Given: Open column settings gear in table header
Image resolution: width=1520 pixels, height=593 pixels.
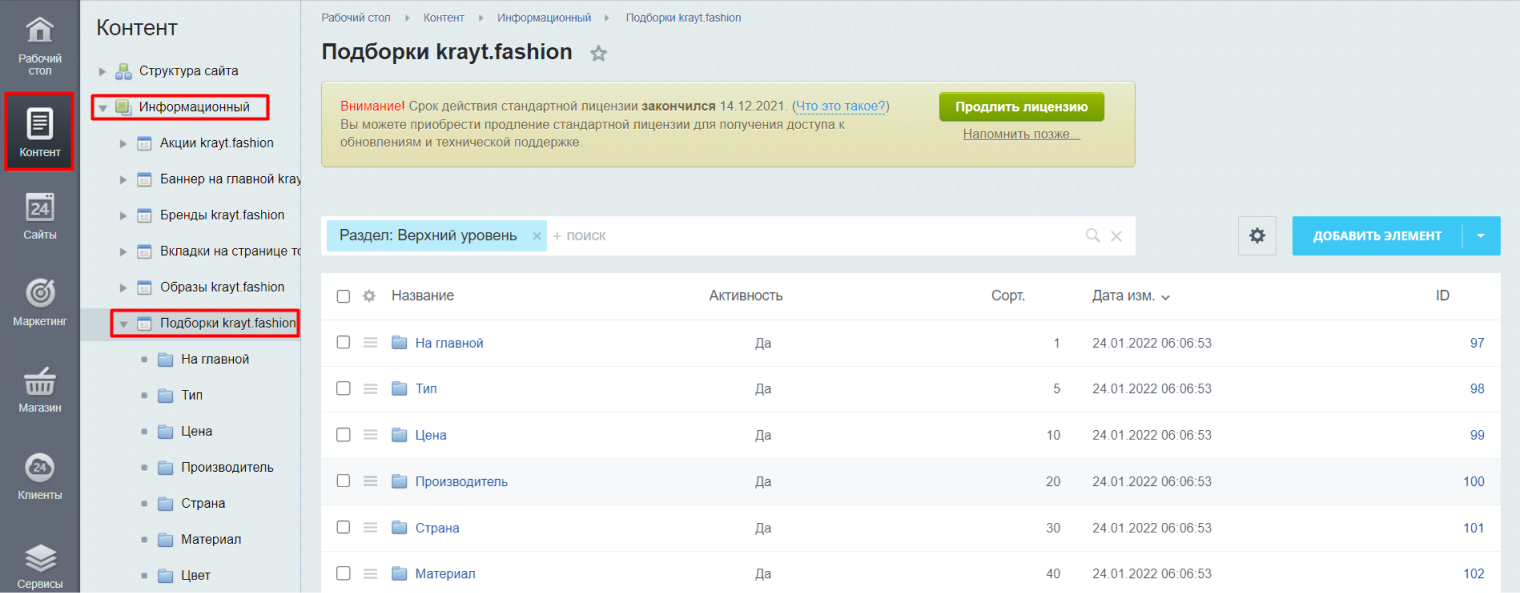Looking at the screenshot, I should 369,296.
